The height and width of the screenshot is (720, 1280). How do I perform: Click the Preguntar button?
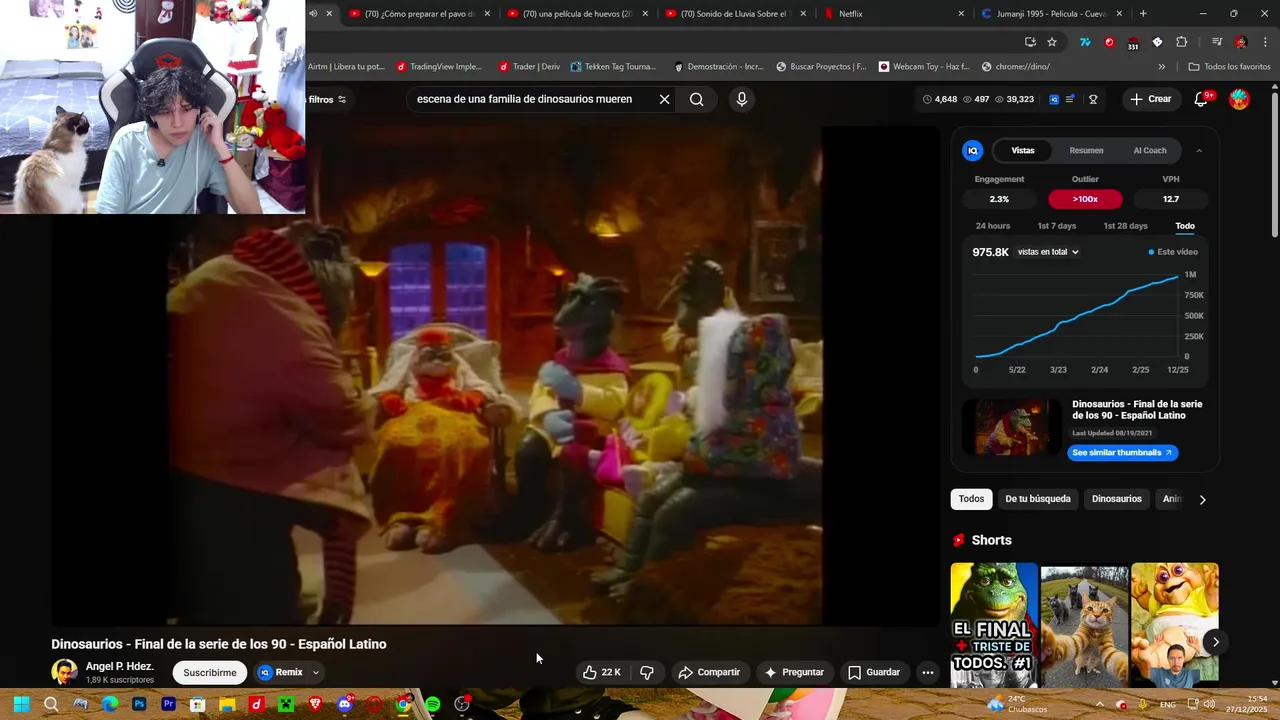(794, 672)
